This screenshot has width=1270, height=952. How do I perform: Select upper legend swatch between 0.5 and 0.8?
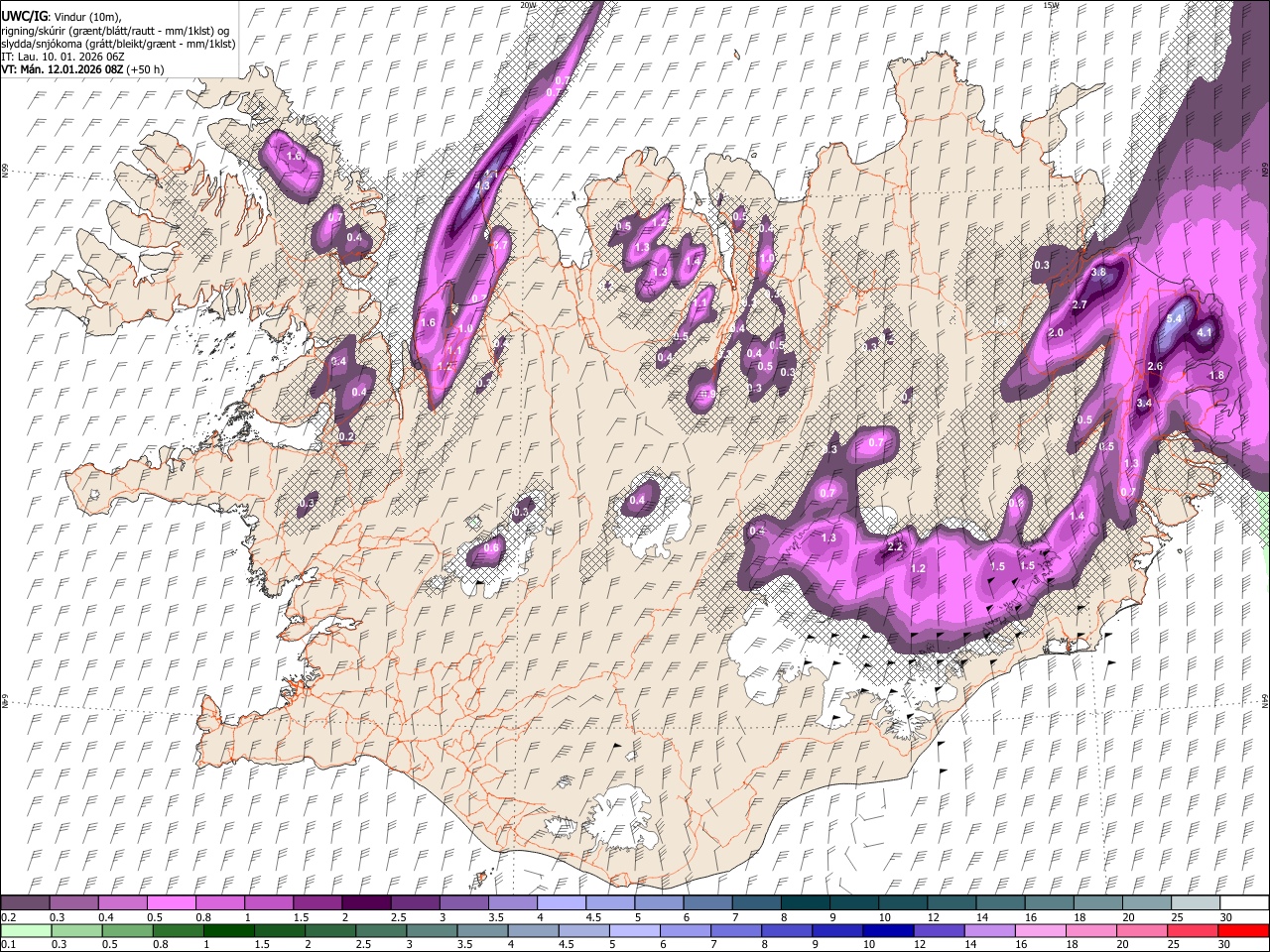click(171, 903)
